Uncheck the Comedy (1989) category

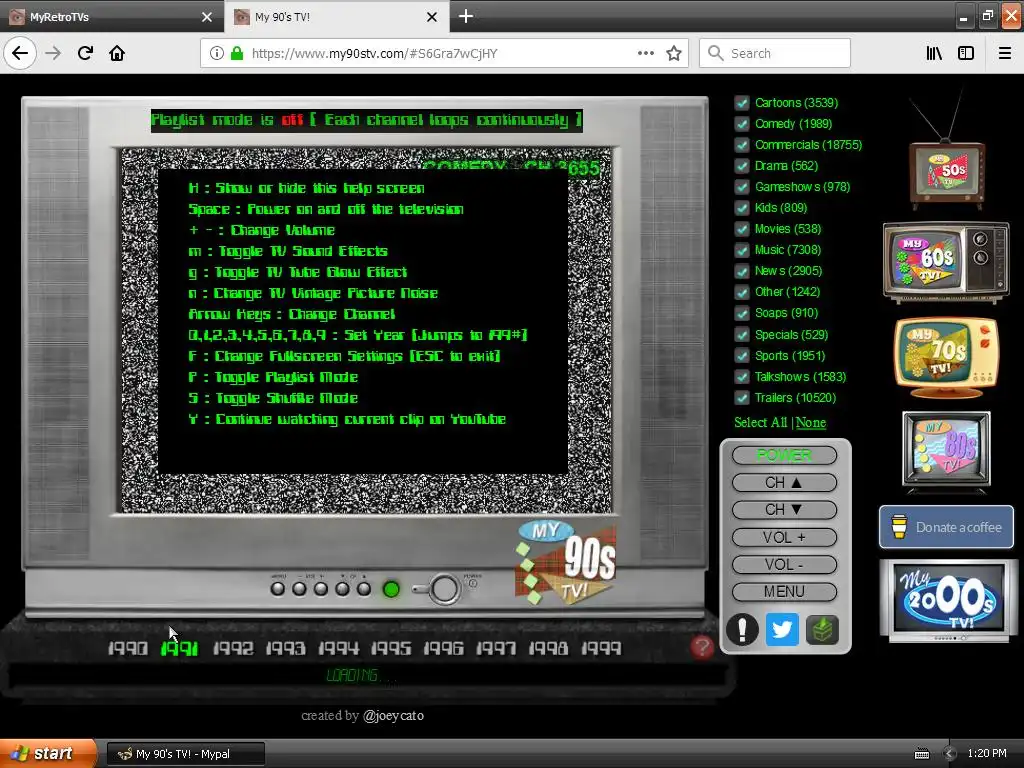(742, 124)
